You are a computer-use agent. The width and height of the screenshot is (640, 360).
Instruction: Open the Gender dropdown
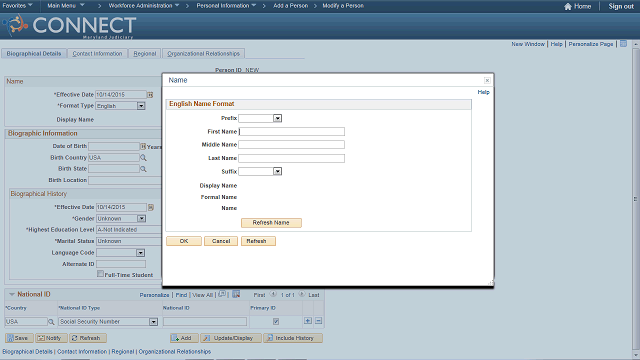click(x=141, y=219)
